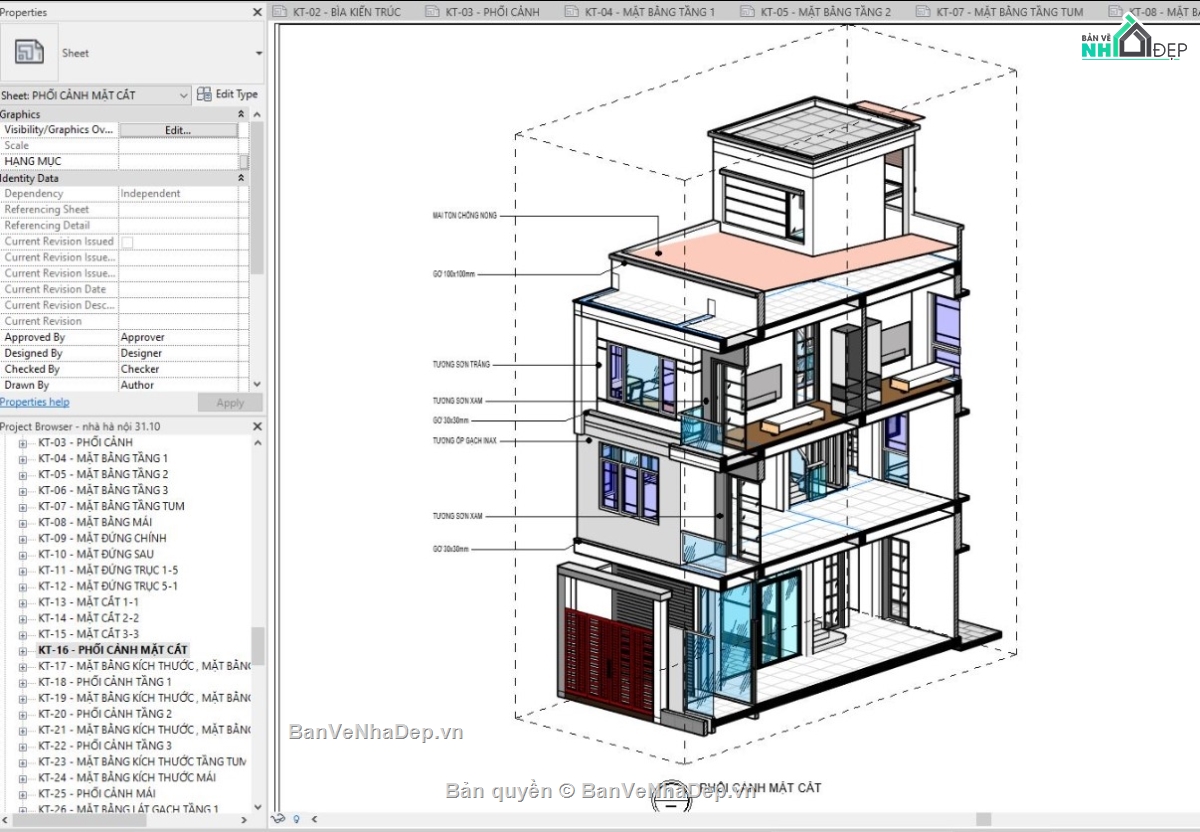
Task: Expand the KT-16 - PHỐI CẢNH MẶT CẮT node
Action: (23, 650)
